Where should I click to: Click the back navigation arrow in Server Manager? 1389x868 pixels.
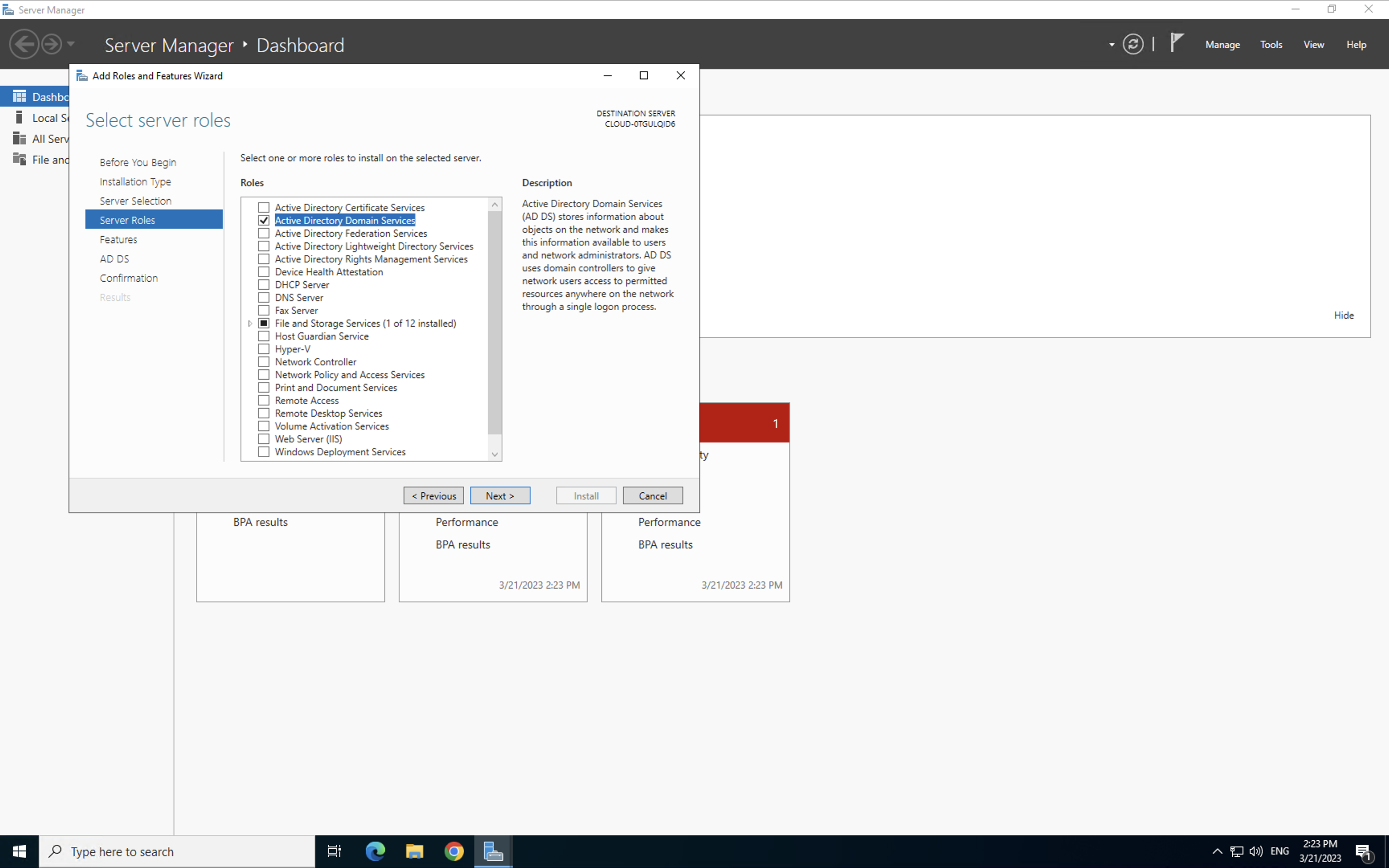[x=24, y=44]
